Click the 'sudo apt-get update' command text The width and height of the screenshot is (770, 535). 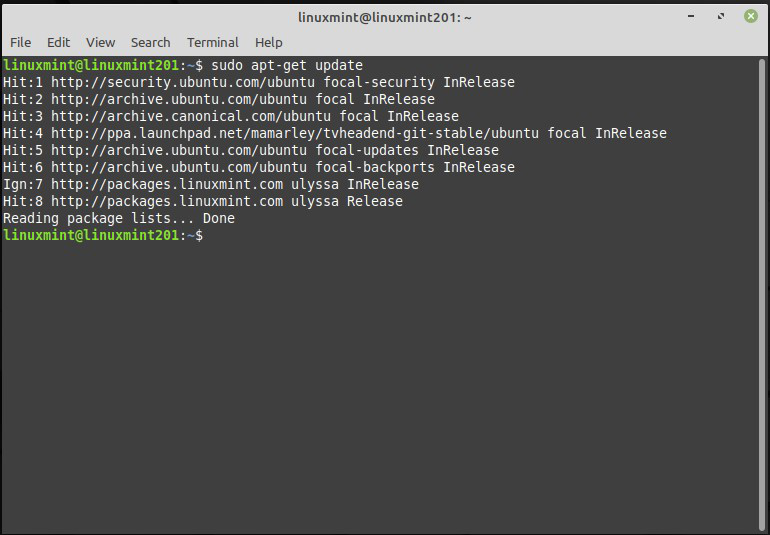tap(286, 65)
